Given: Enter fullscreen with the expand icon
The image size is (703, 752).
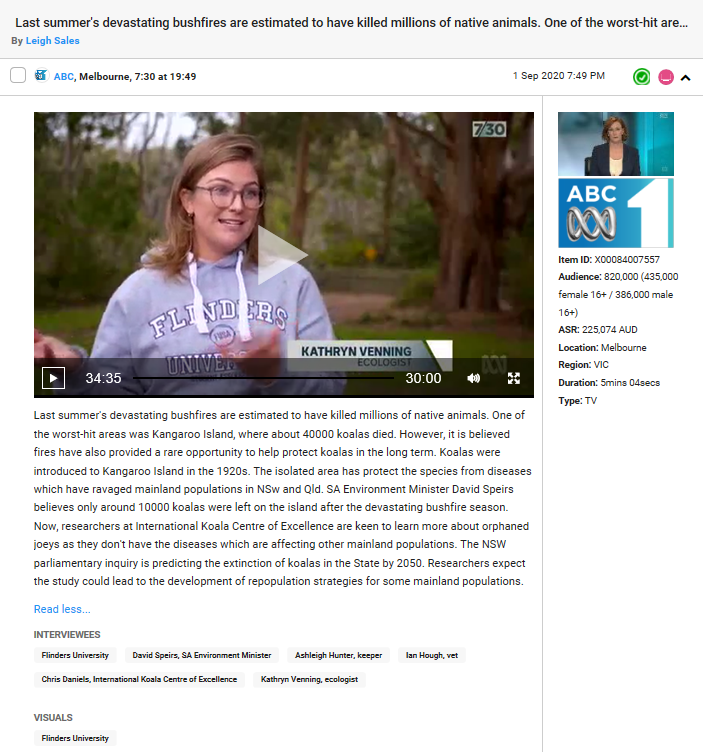Looking at the screenshot, I should tap(514, 378).
